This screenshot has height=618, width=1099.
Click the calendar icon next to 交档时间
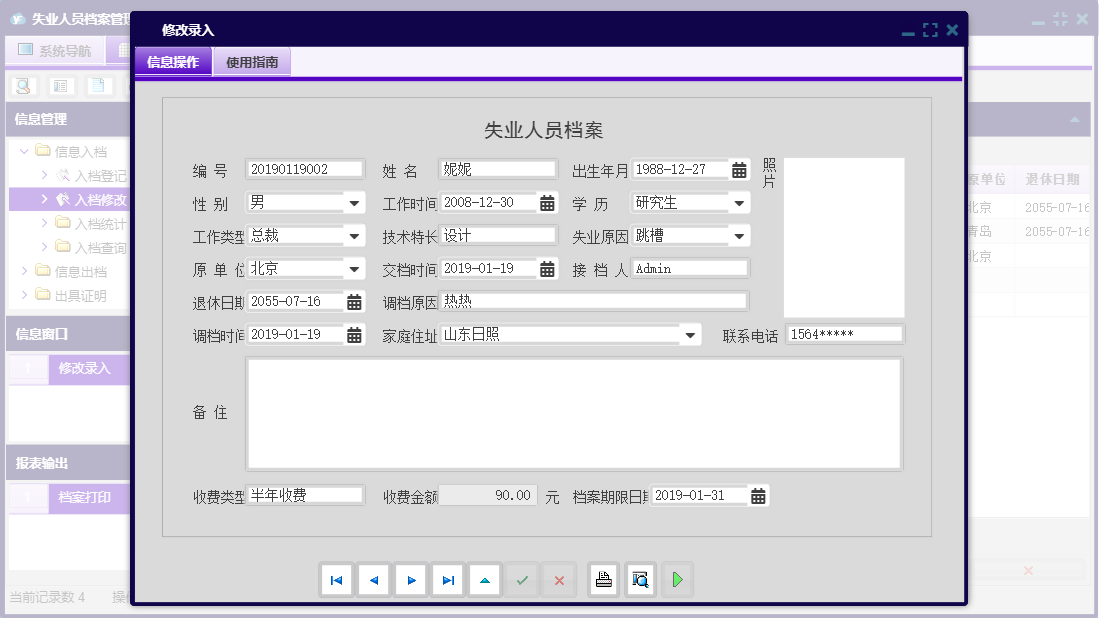click(545, 268)
